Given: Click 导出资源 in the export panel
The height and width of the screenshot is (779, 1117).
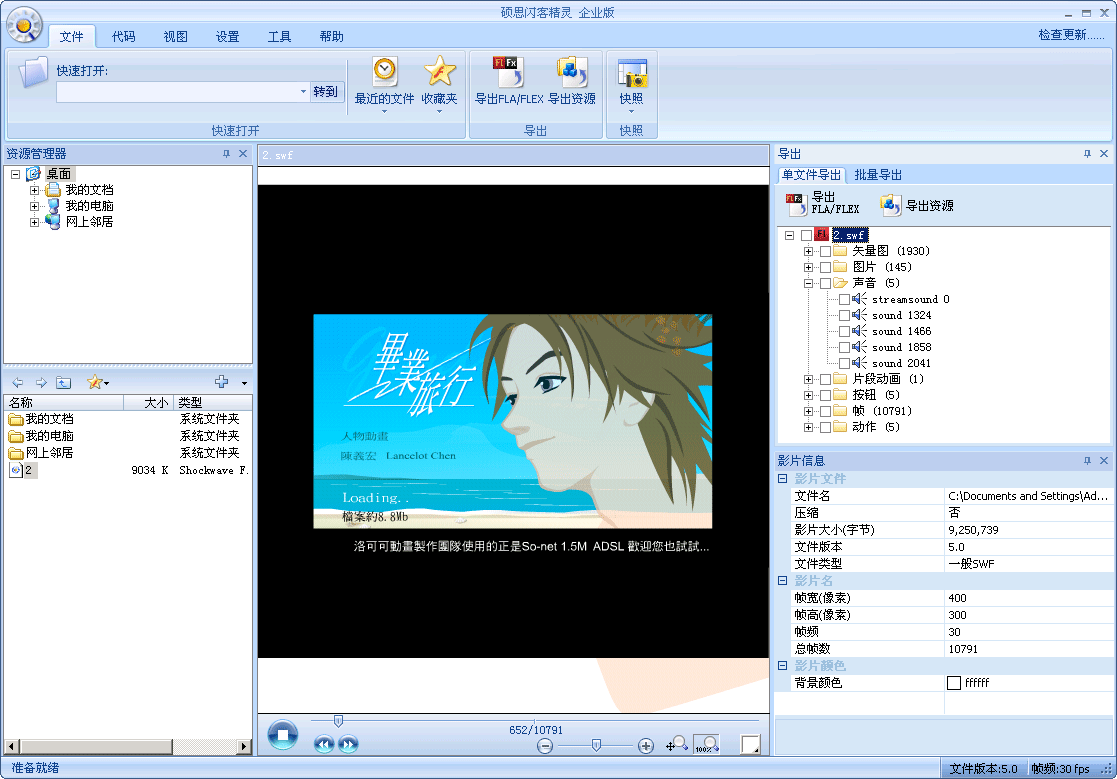Looking at the screenshot, I should tap(917, 206).
